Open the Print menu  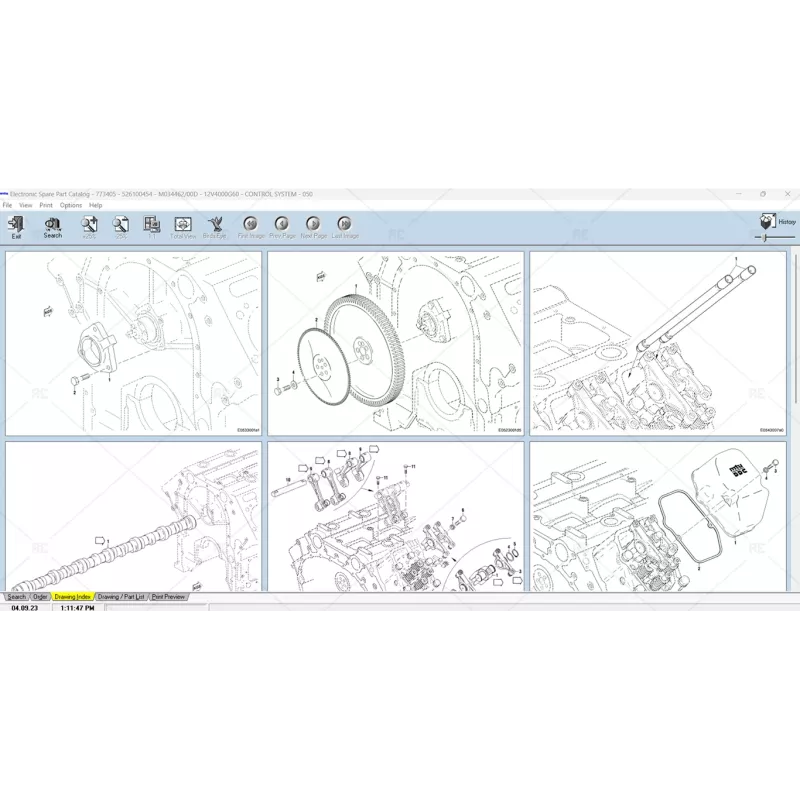click(46, 205)
